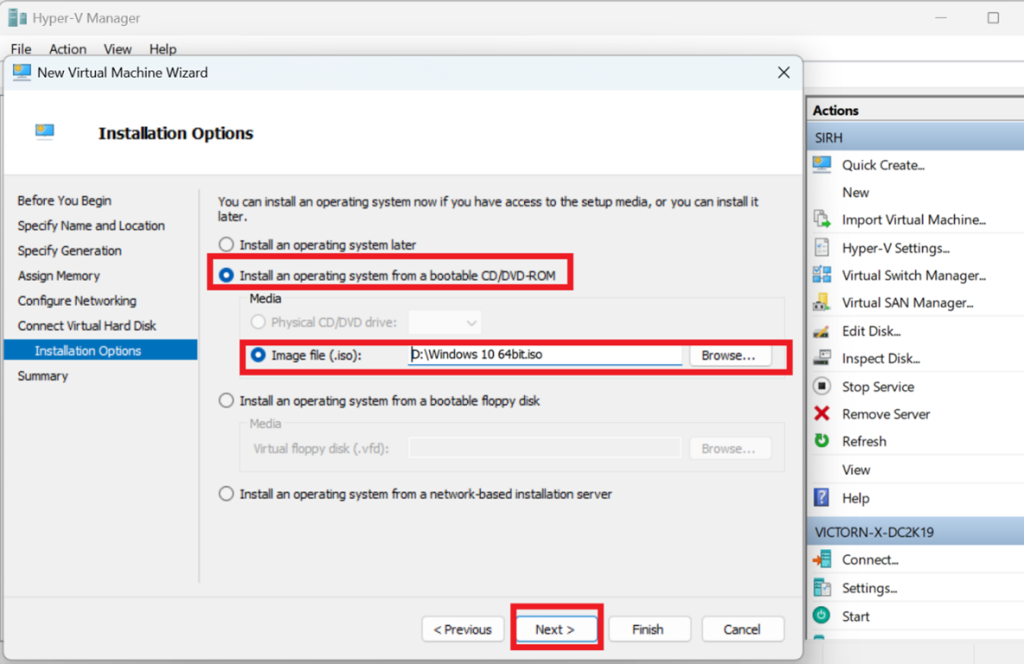The width and height of the screenshot is (1024, 664).
Task: Click the Virtual Switch Manager icon
Action: (822, 275)
